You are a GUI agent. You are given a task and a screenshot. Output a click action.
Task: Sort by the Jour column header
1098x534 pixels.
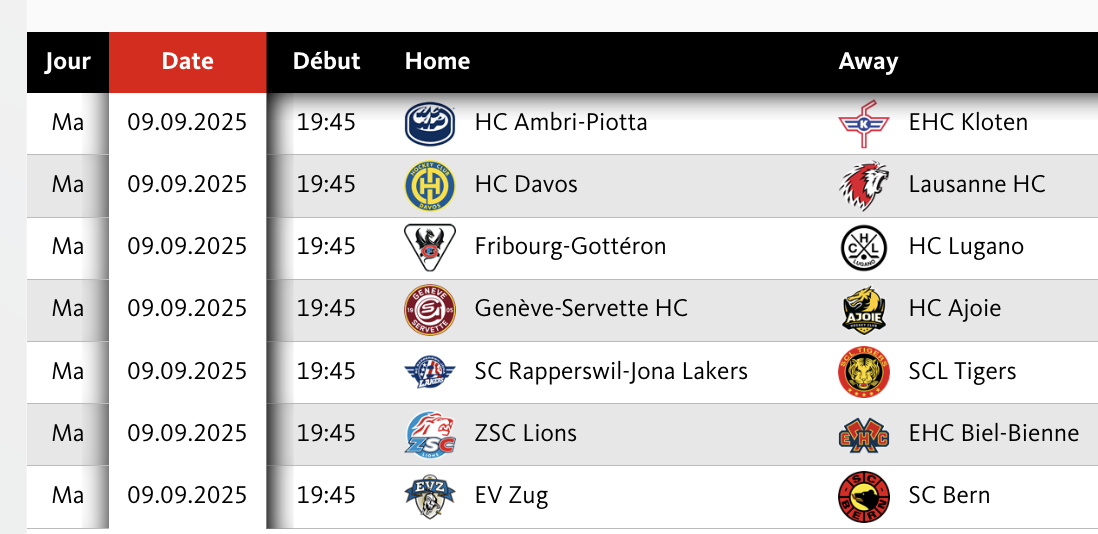(x=68, y=62)
